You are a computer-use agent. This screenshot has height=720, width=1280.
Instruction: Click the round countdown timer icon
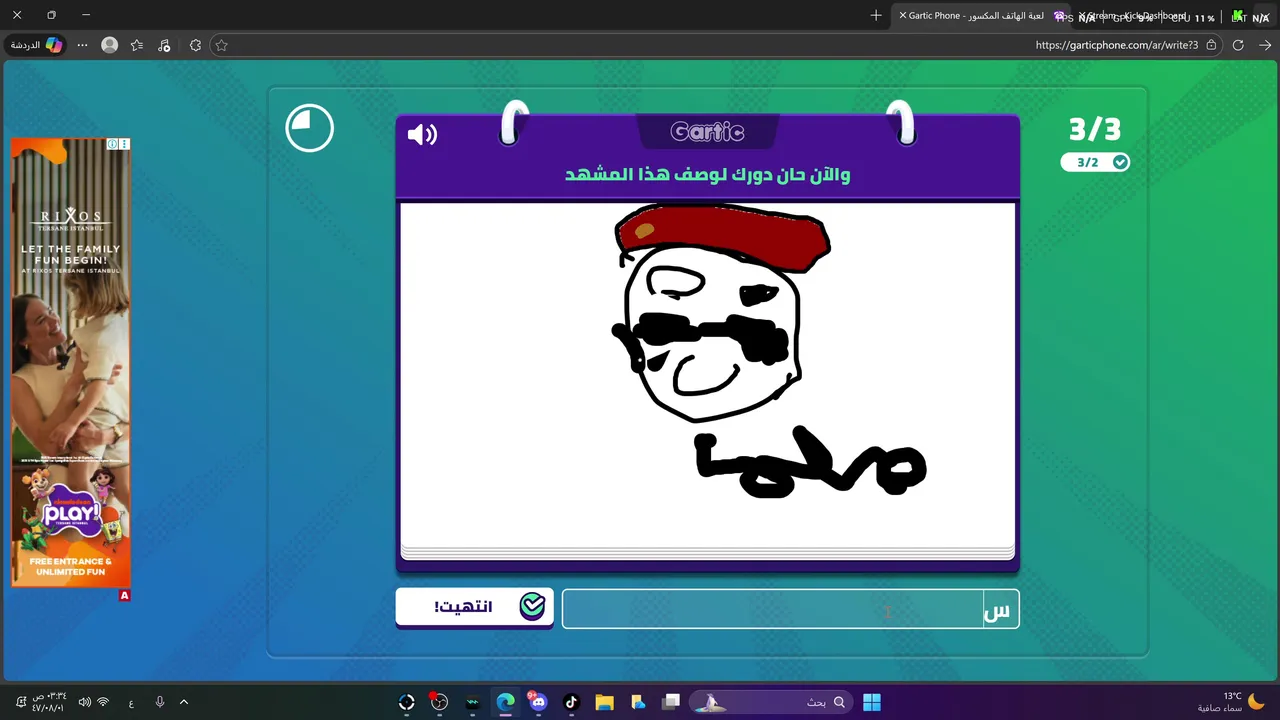point(309,128)
